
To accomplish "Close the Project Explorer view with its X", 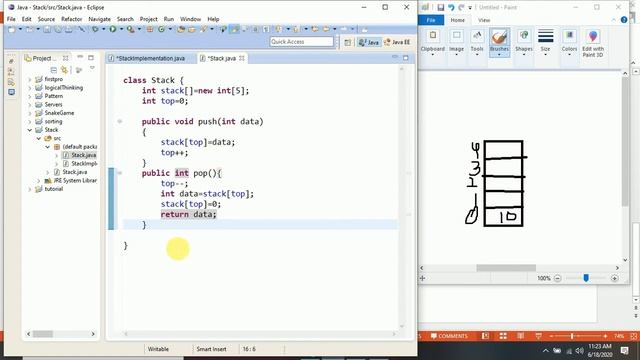I will click(66, 58).
